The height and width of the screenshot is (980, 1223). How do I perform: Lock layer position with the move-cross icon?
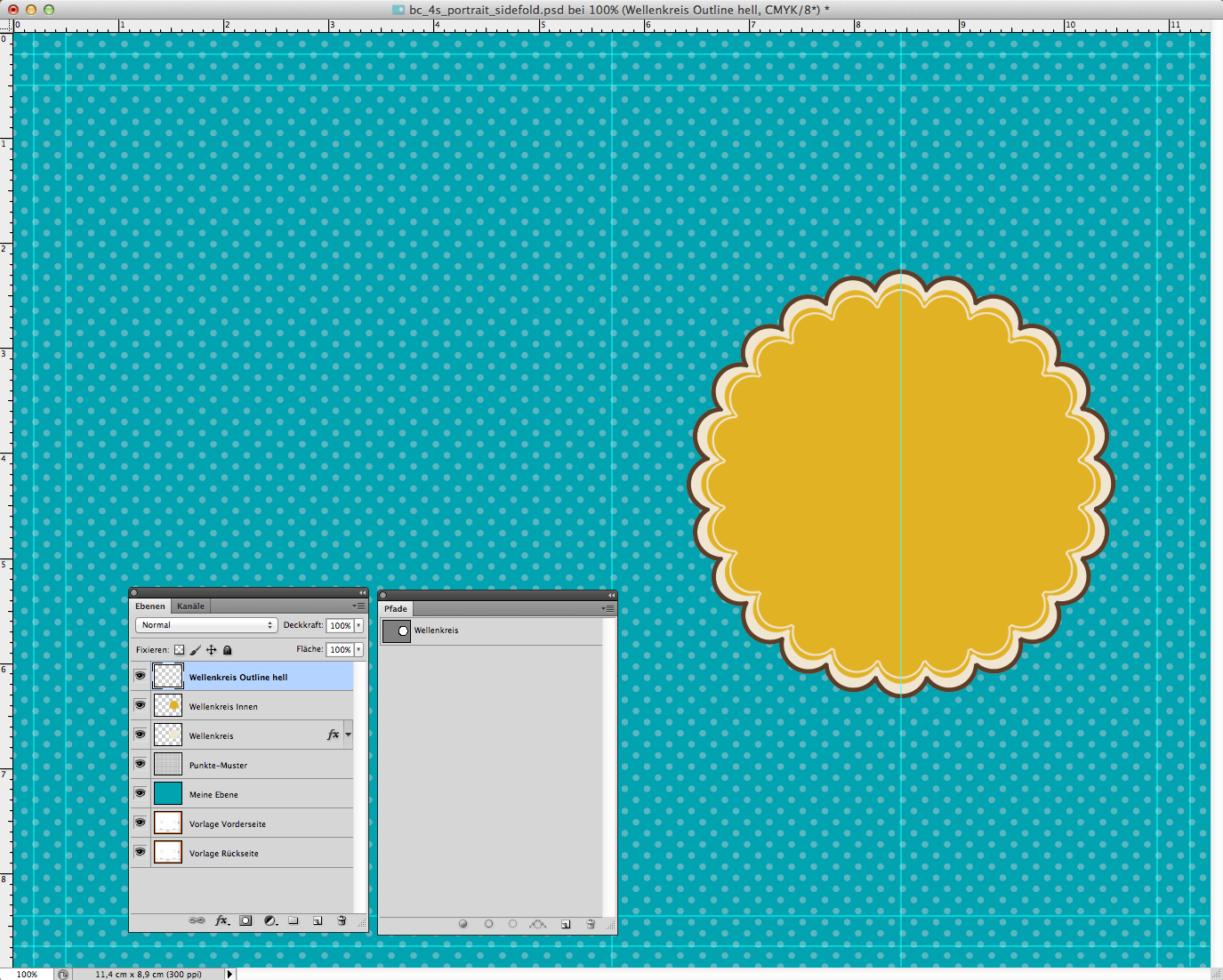click(x=211, y=650)
